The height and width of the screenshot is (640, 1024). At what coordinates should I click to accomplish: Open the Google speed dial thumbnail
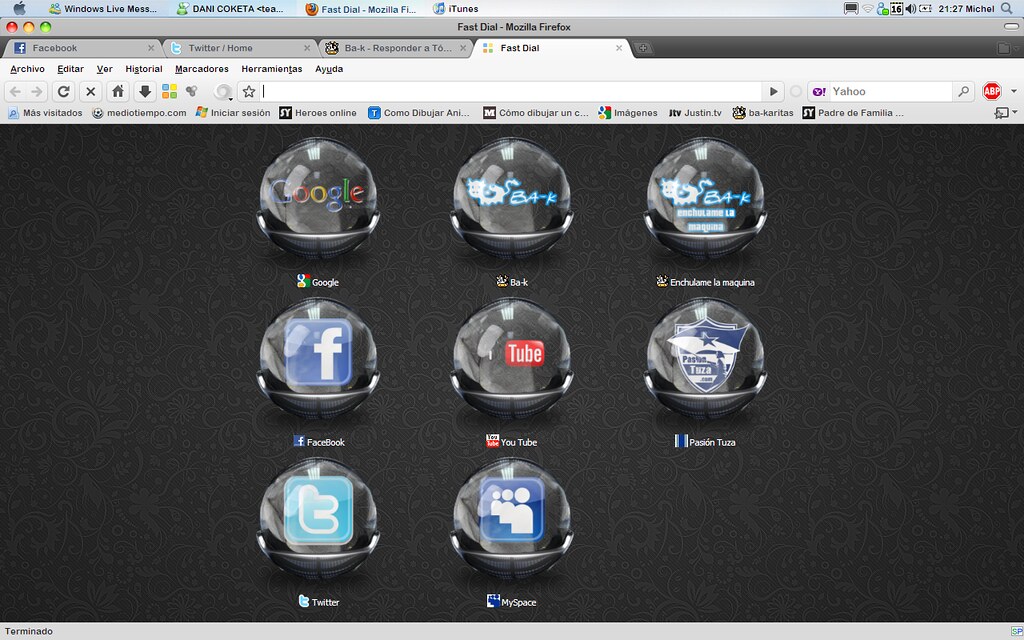319,195
